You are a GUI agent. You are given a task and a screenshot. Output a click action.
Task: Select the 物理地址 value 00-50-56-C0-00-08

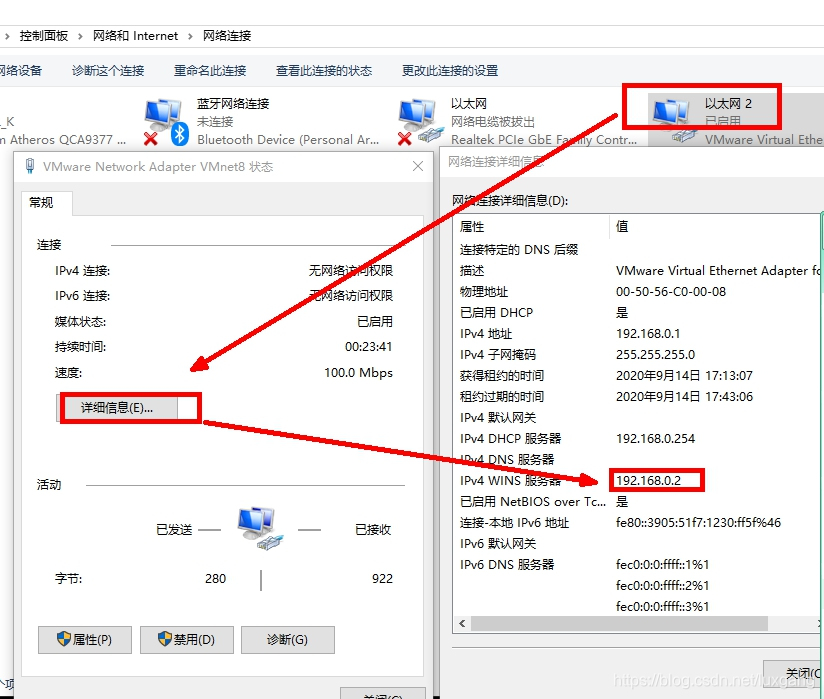click(671, 292)
